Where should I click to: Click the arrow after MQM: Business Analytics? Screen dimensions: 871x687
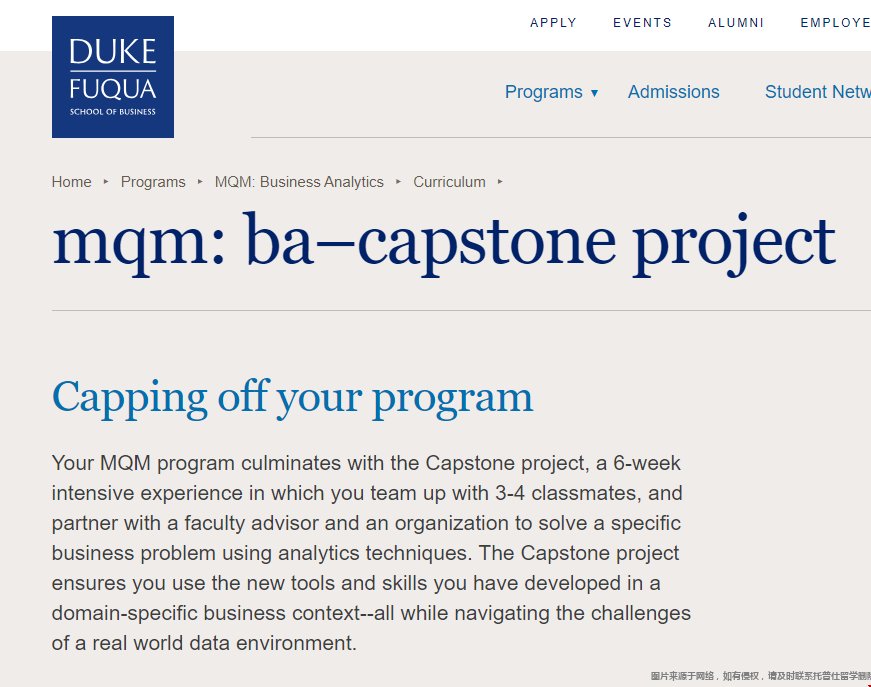click(x=398, y=182)
